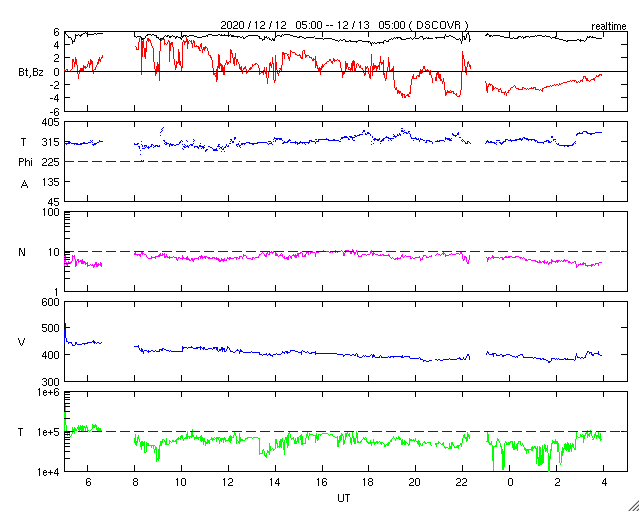This screenshot has width=640, height=512.
Task: Click the "N" density axis label
Action: pos(22,252)
